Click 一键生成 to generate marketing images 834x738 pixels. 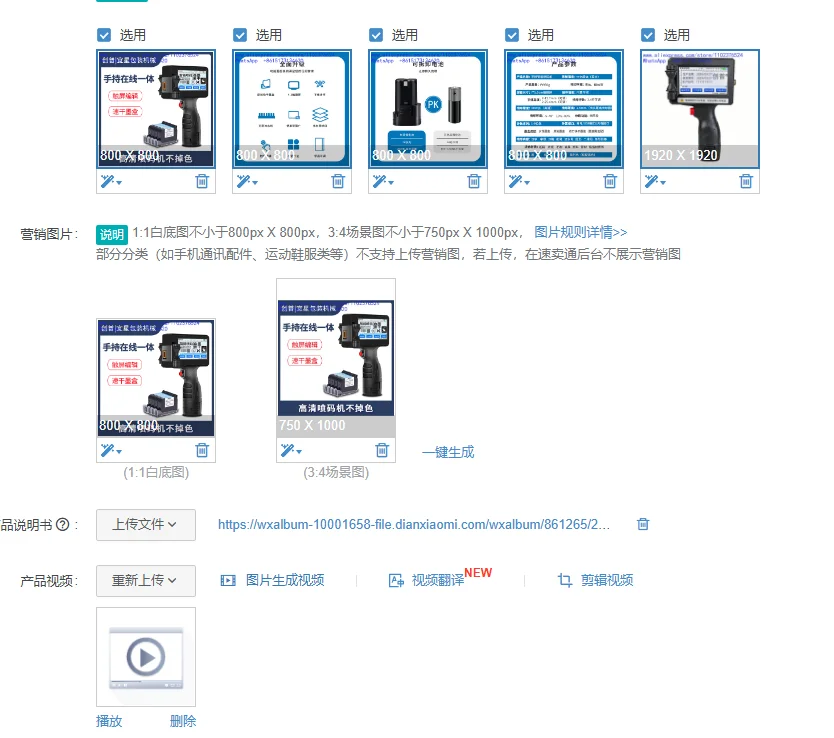pyautogui.click(x=448, y=452)
